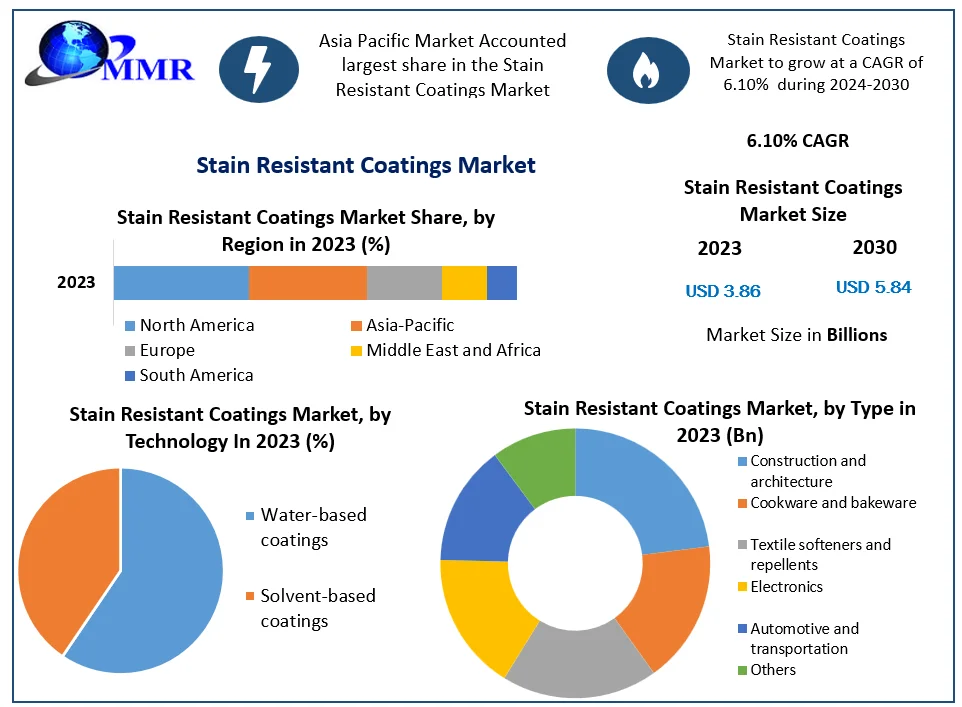Click the North America legend marker
This screenshot has width=962, height=707.
130,325
